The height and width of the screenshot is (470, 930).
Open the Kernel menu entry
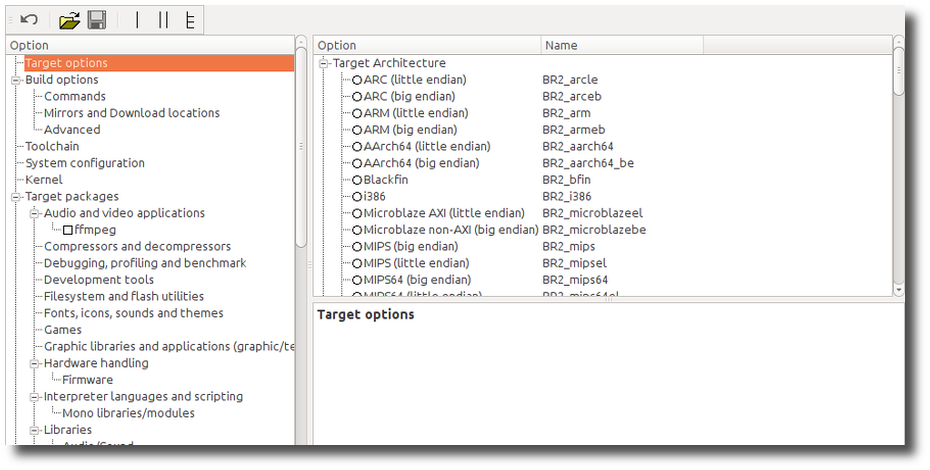(43, 180)
